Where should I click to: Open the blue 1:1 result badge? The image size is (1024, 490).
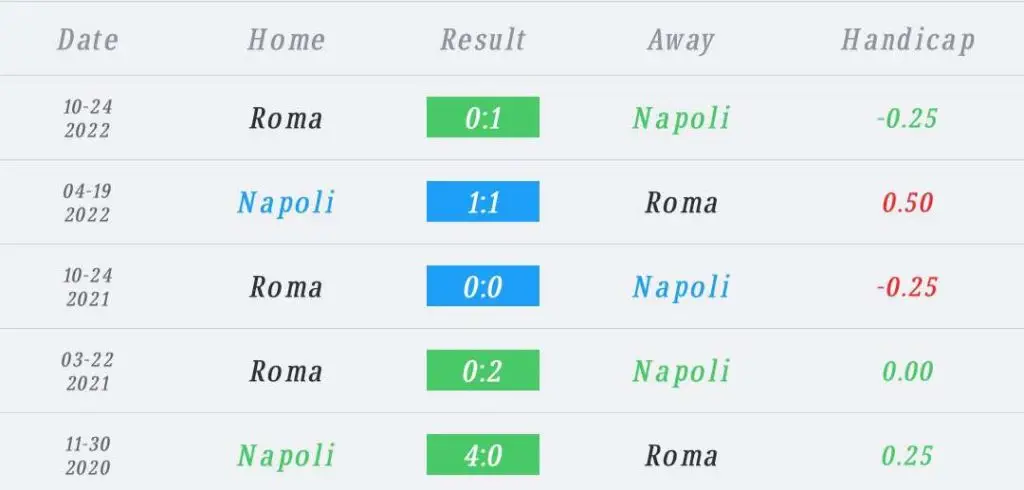483,201
